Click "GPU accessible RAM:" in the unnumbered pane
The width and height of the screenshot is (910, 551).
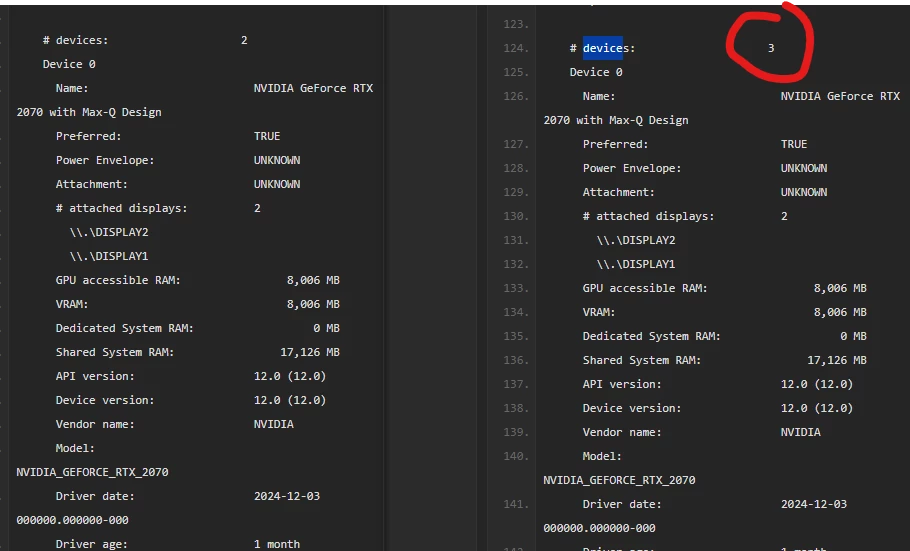(x=118, y=280)
